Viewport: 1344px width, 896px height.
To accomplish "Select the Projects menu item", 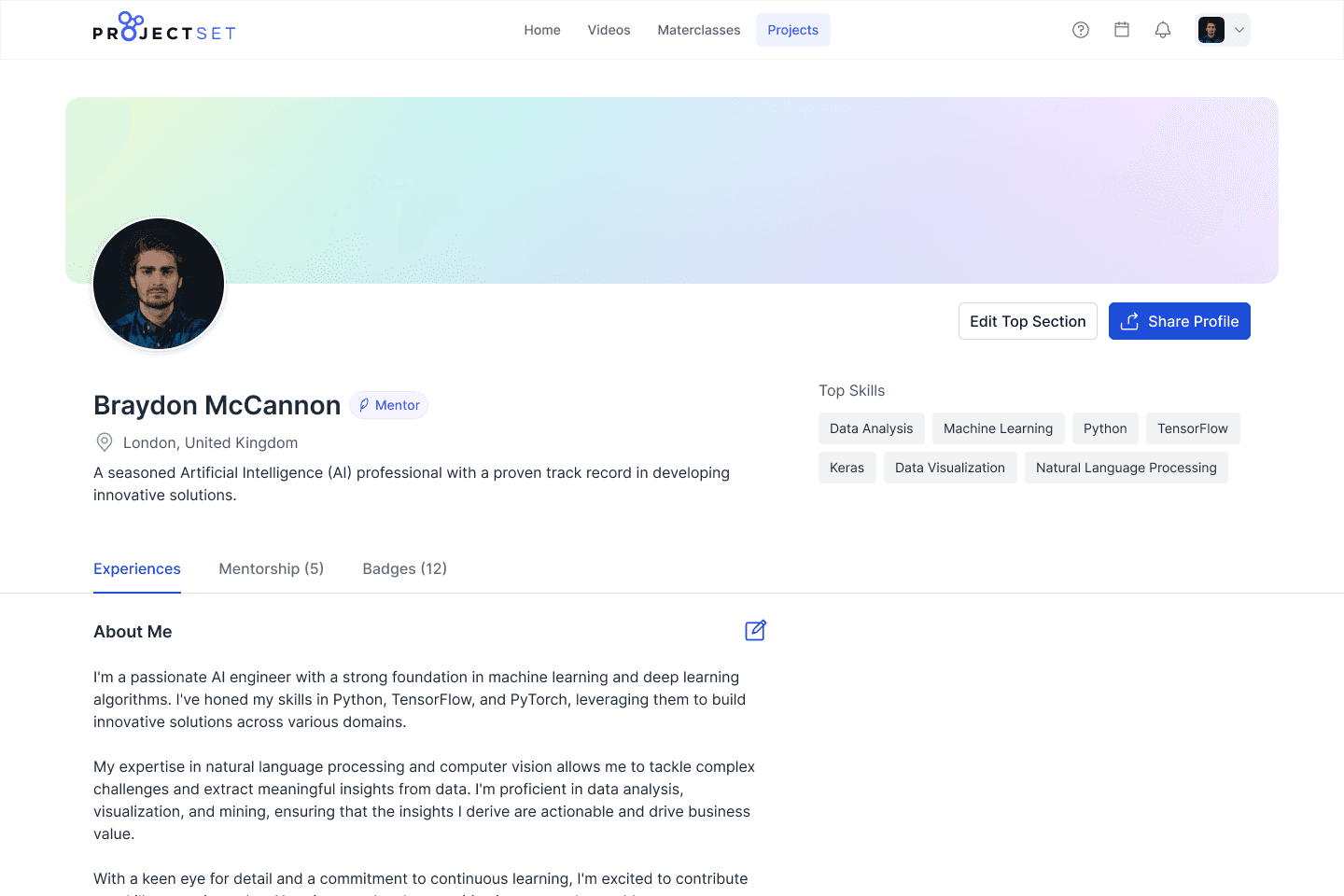I will pos(793,30).
